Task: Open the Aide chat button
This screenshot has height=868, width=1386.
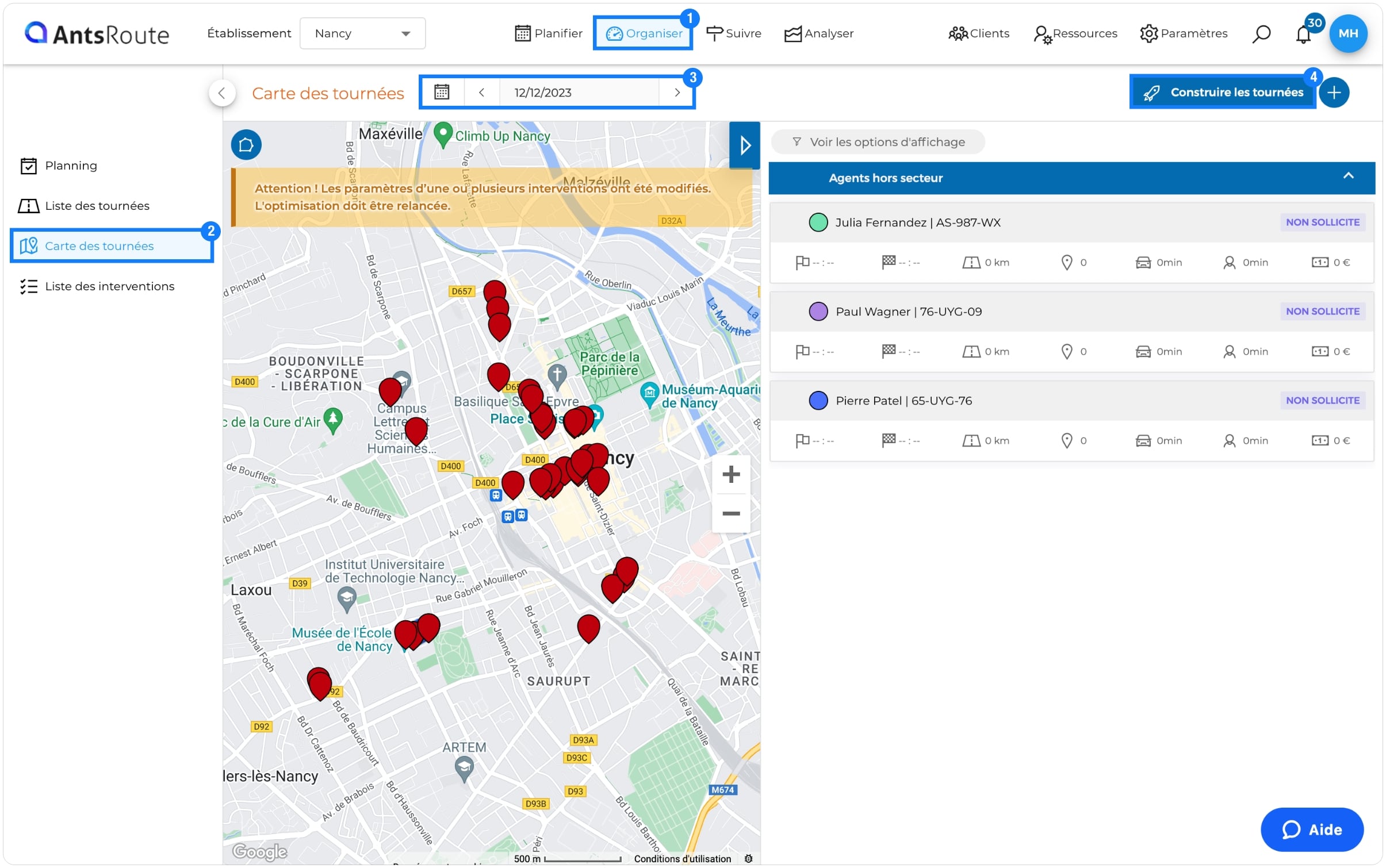Action: point(1311,829)
